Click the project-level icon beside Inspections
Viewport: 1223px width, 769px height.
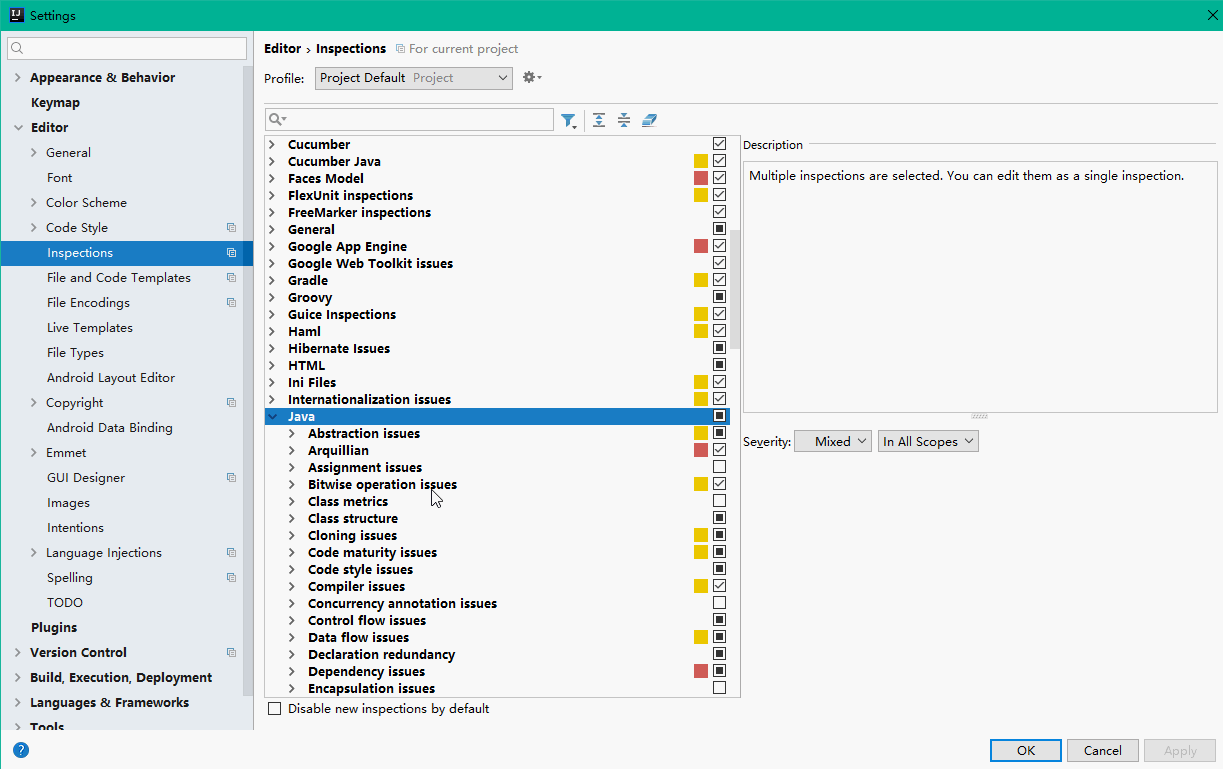[231, 253]
